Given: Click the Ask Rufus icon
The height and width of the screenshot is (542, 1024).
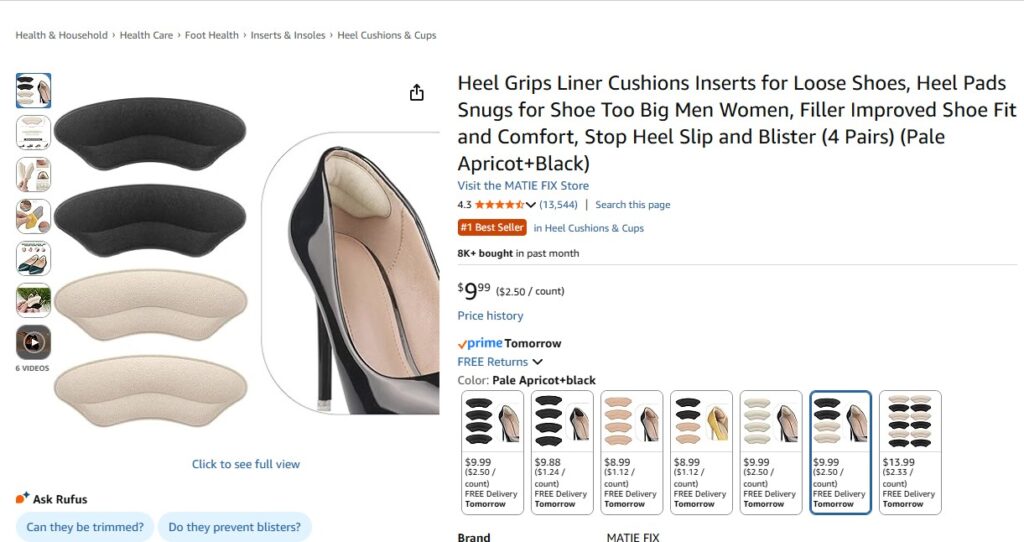Looking at the screenshot, I should (x=23, y=498).
